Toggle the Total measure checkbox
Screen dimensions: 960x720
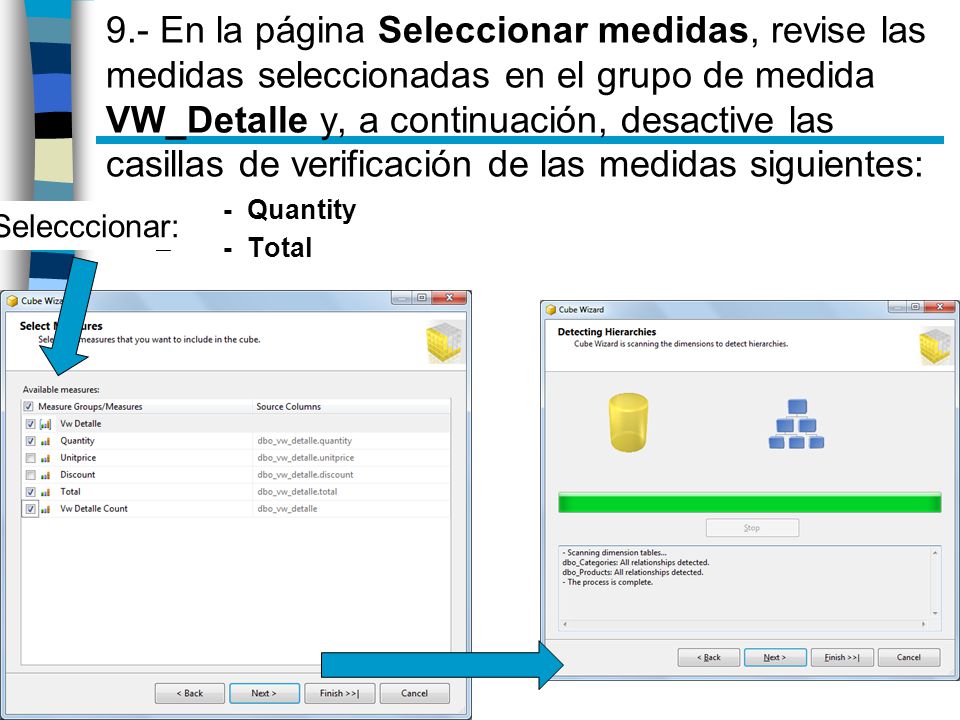[31, 492]
